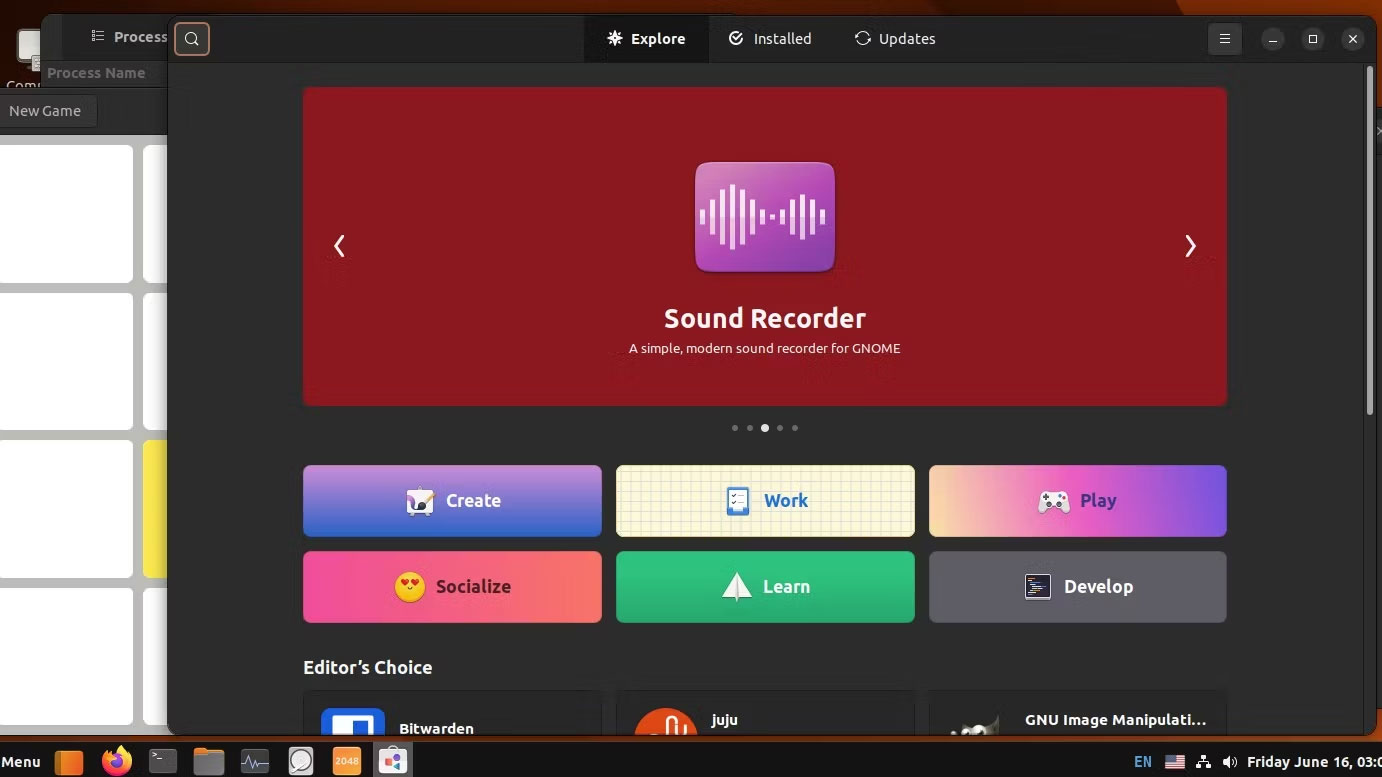Switch to 2048 game taskbar icon
The image size is (1382, 777).
click(347, 761)
